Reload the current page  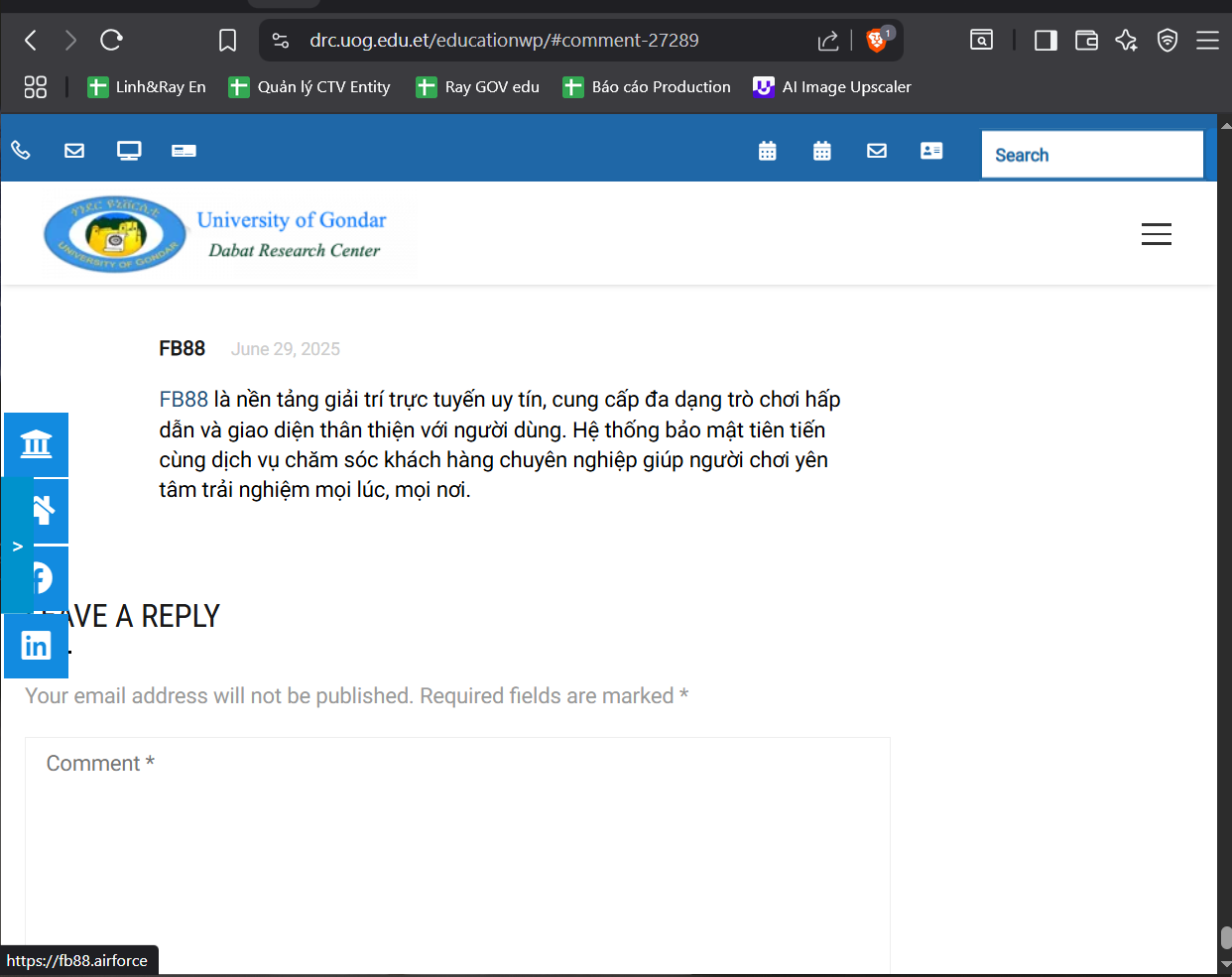coord(111,40)
